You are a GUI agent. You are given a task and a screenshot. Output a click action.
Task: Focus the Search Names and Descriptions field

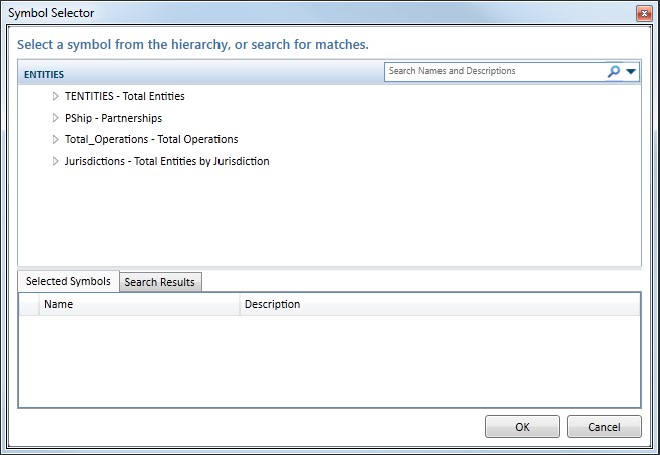[x=494, y=72]
